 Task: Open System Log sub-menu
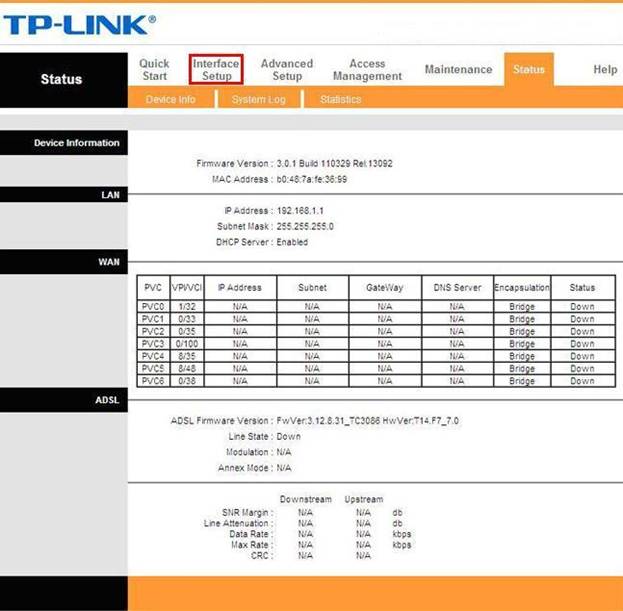pos(259,99)
